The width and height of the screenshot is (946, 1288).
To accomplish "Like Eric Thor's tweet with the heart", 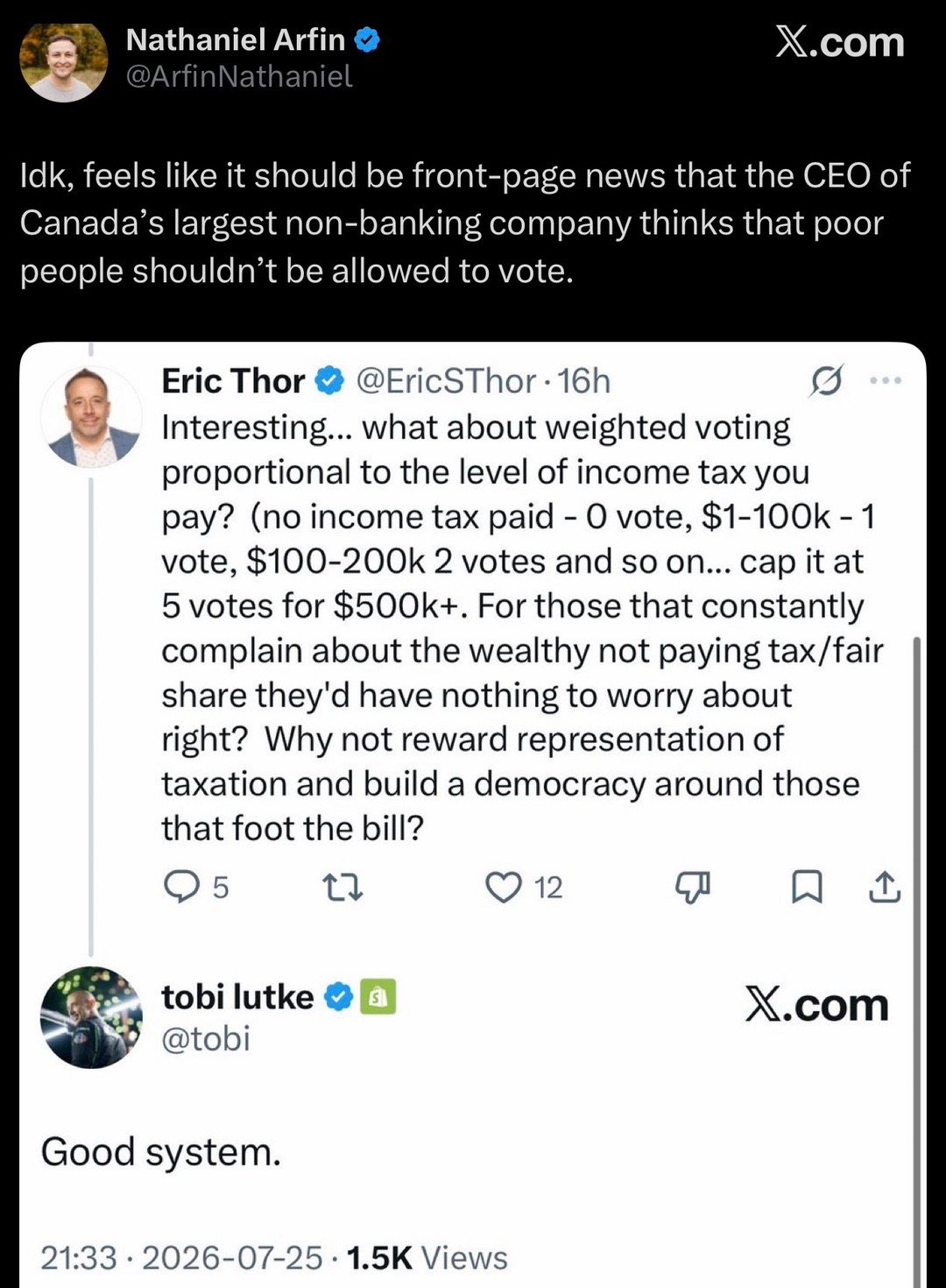I will [x=504, y=888].
